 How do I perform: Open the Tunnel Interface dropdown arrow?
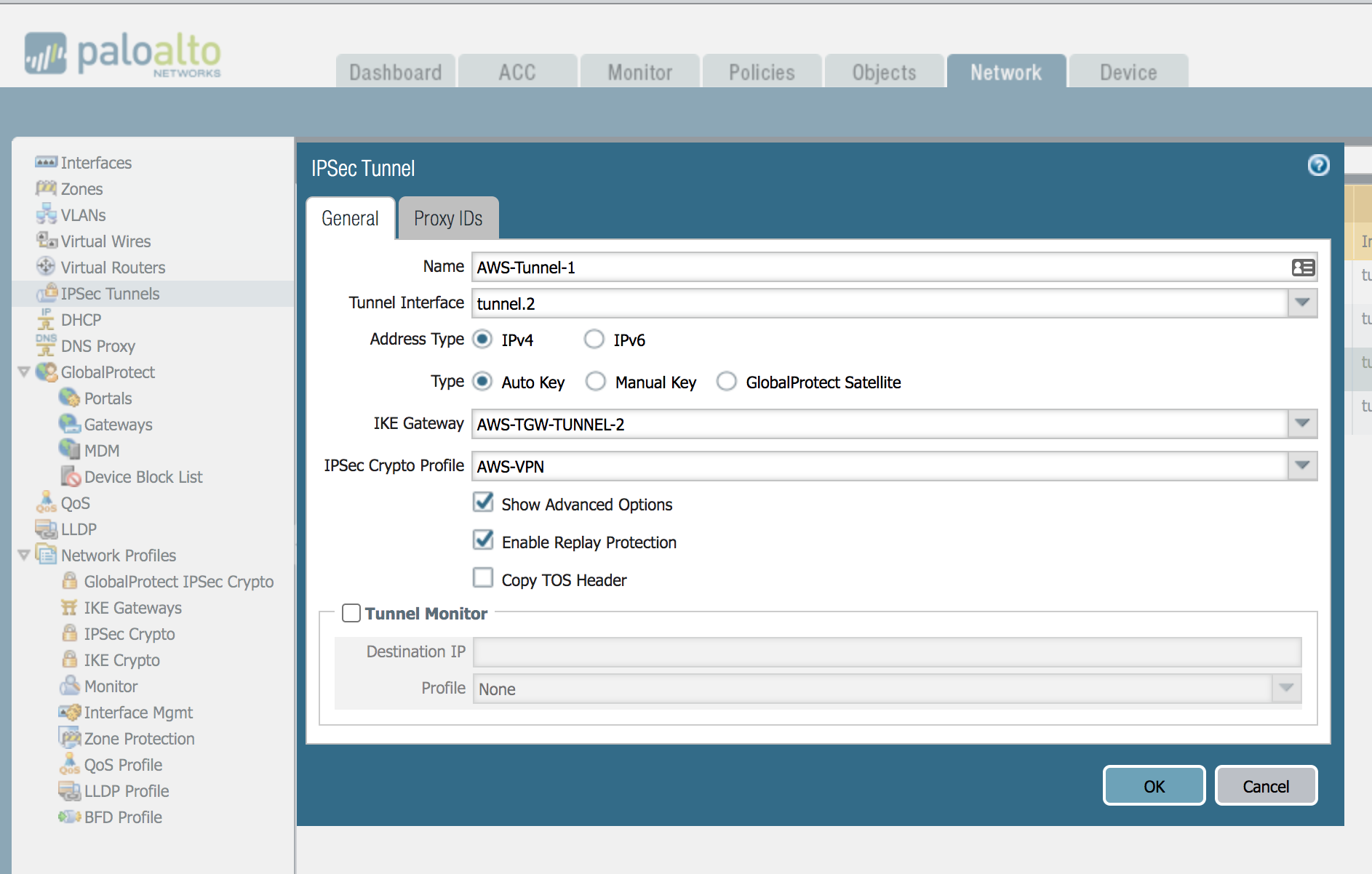(x=1302, y=303)
